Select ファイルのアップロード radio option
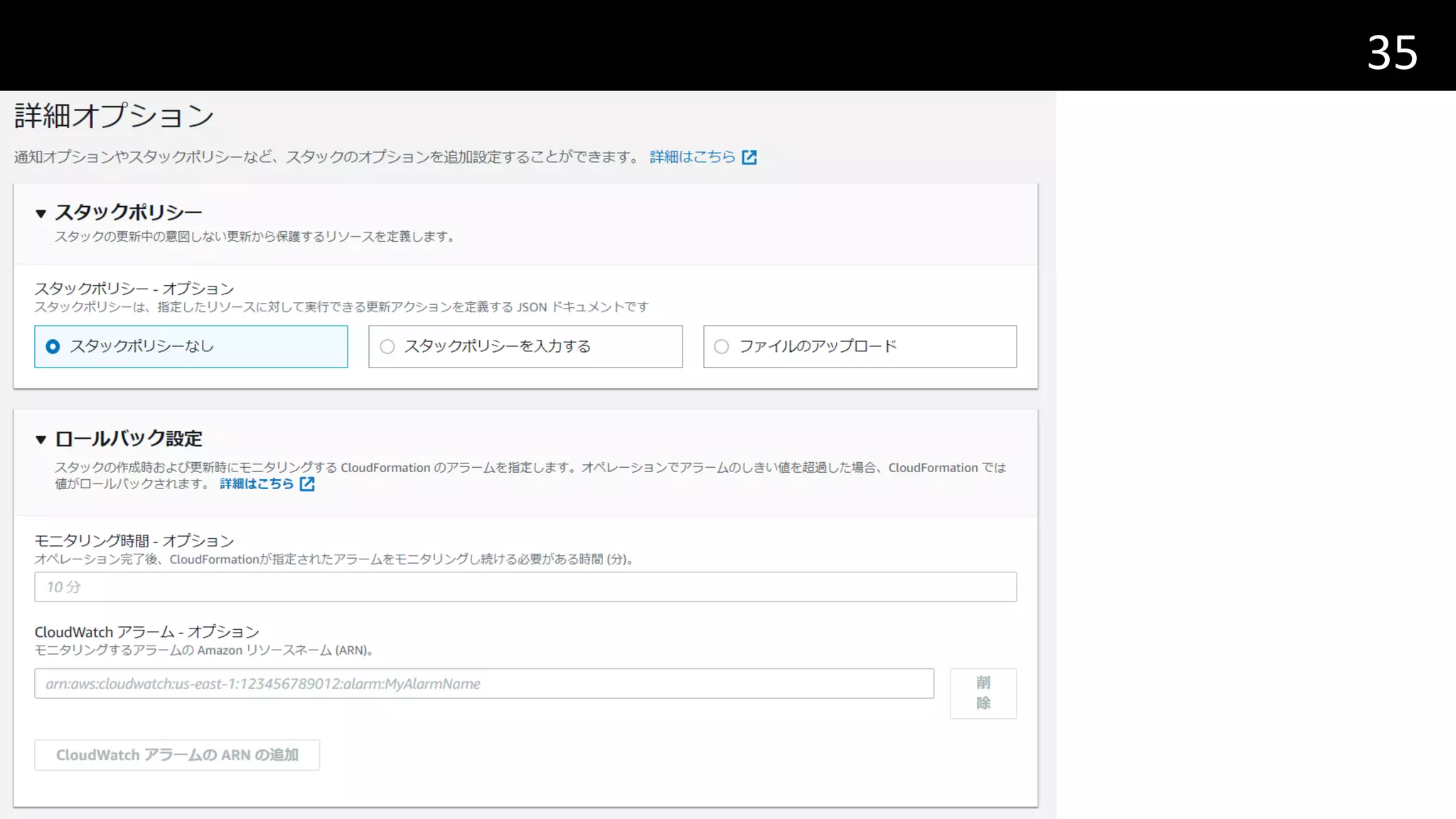Image resolution: width=1456 pixels, height=819 pixels. pyautogui.click(x=722, y=347)
